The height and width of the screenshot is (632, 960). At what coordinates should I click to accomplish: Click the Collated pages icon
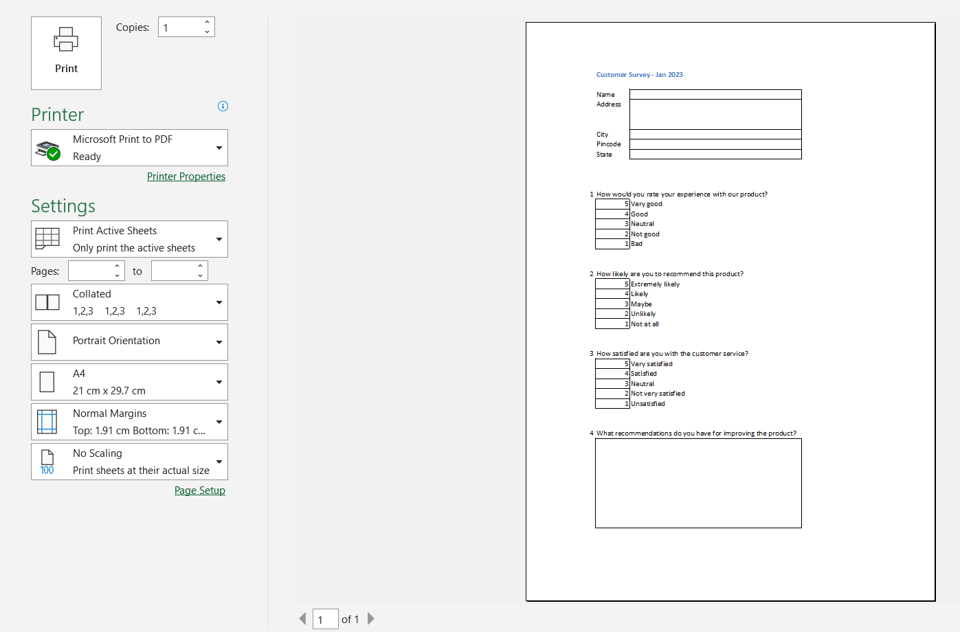pyautogui.click(x=48, y=302)
